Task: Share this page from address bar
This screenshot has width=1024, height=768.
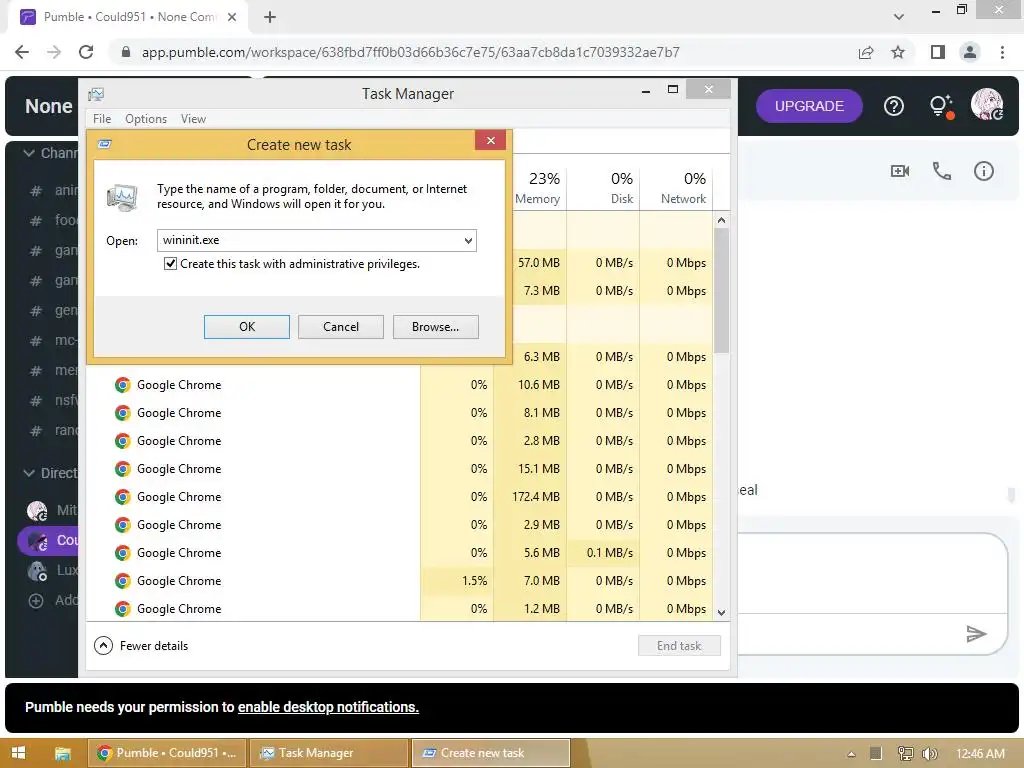Action: pos(866,52)
